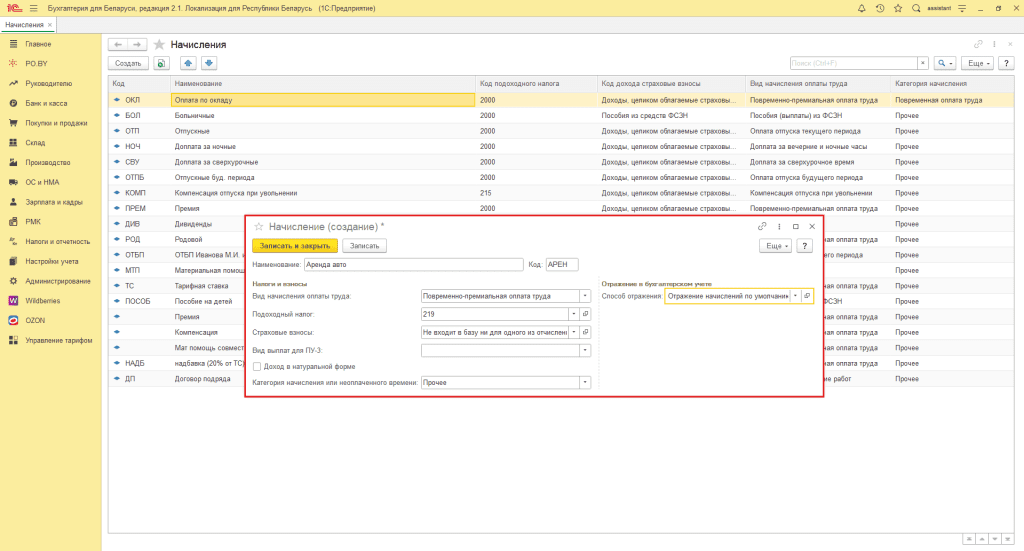Viewport: 1024px width, 551px height.
Task: Open favorites star in title bar
Action: click(898, 8)
